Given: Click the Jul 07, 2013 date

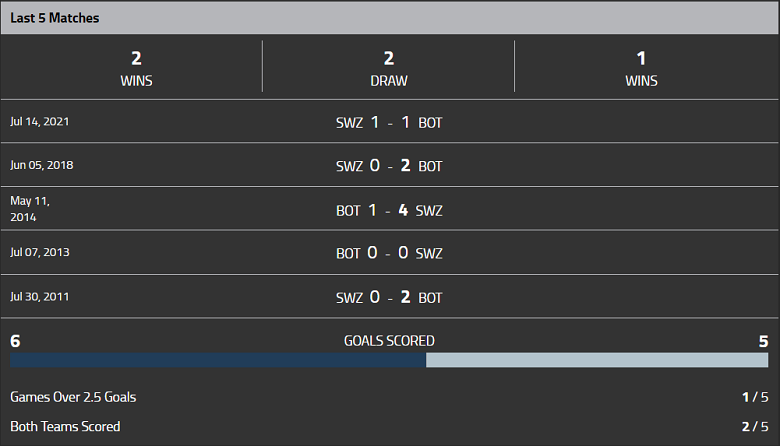Looking at the screenshot, I should pyautogui.click(x=40, y=253).
